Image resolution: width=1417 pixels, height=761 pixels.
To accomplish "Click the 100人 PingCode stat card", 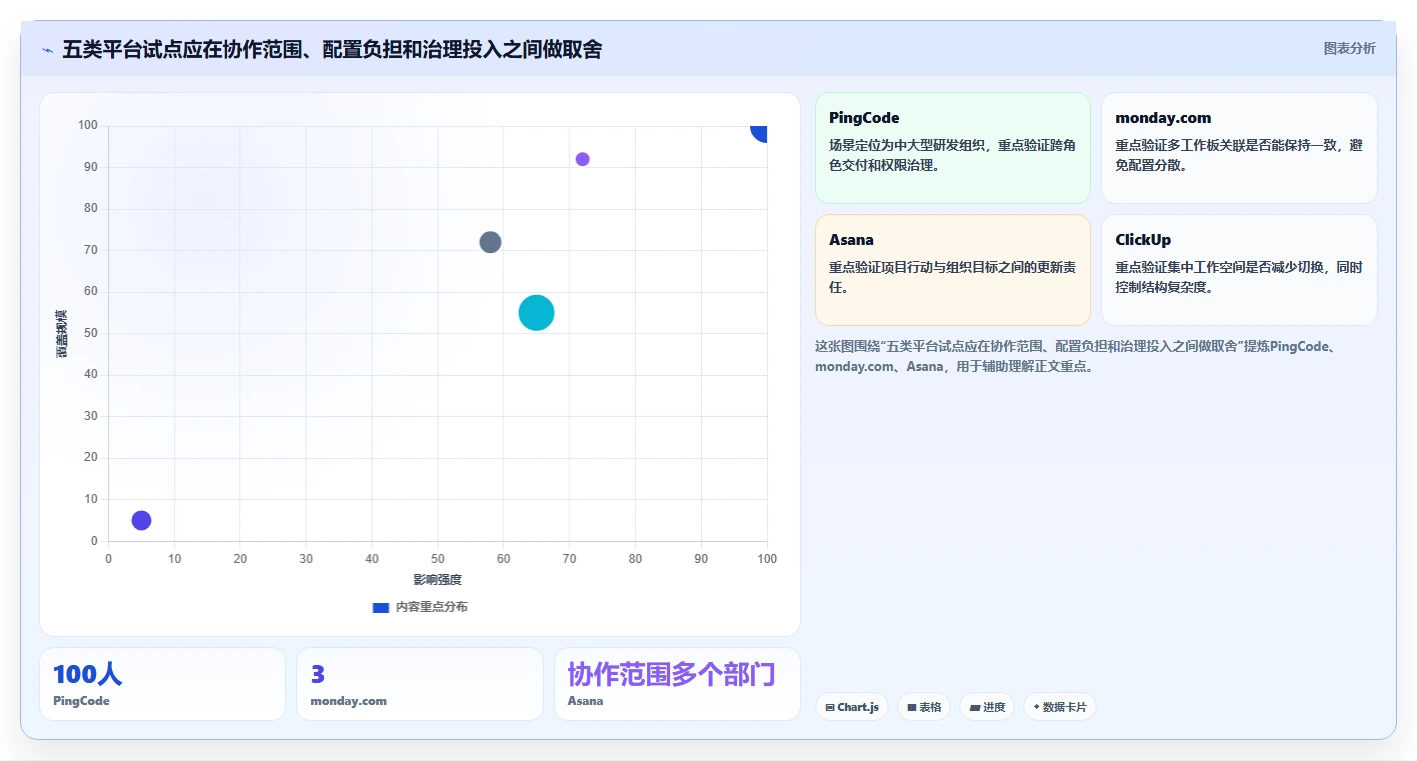I will click(163, 684).
